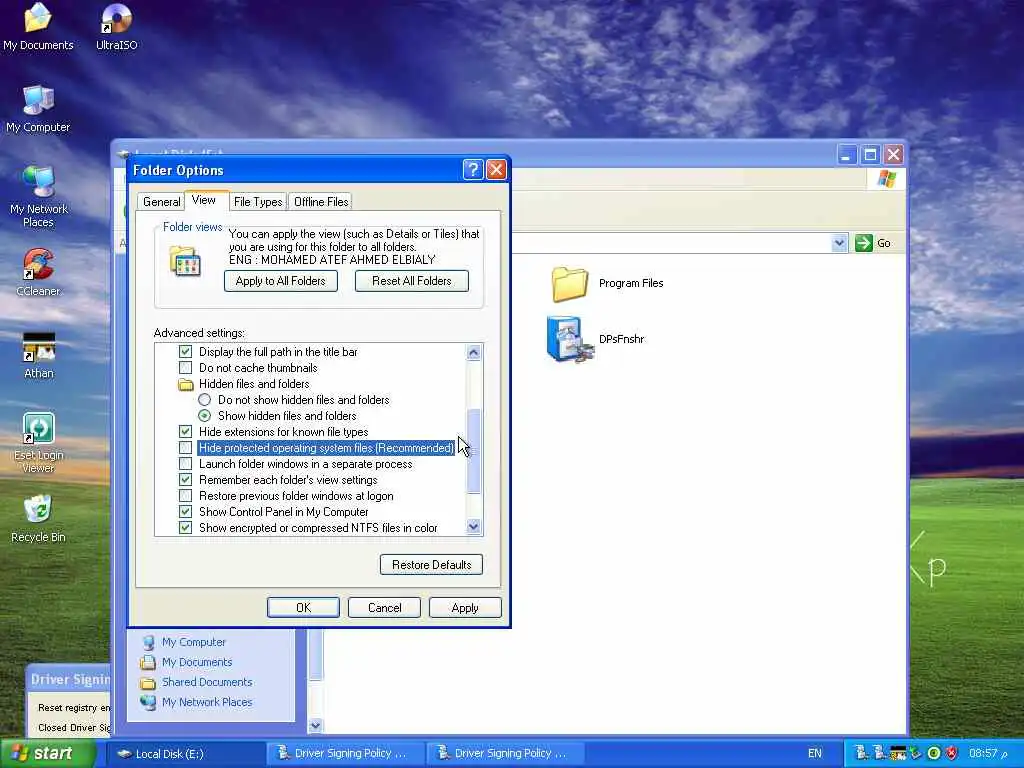1024x768 pixels.
Task: Open My Network Places desktop icon
Action: [x=39, y=196]
